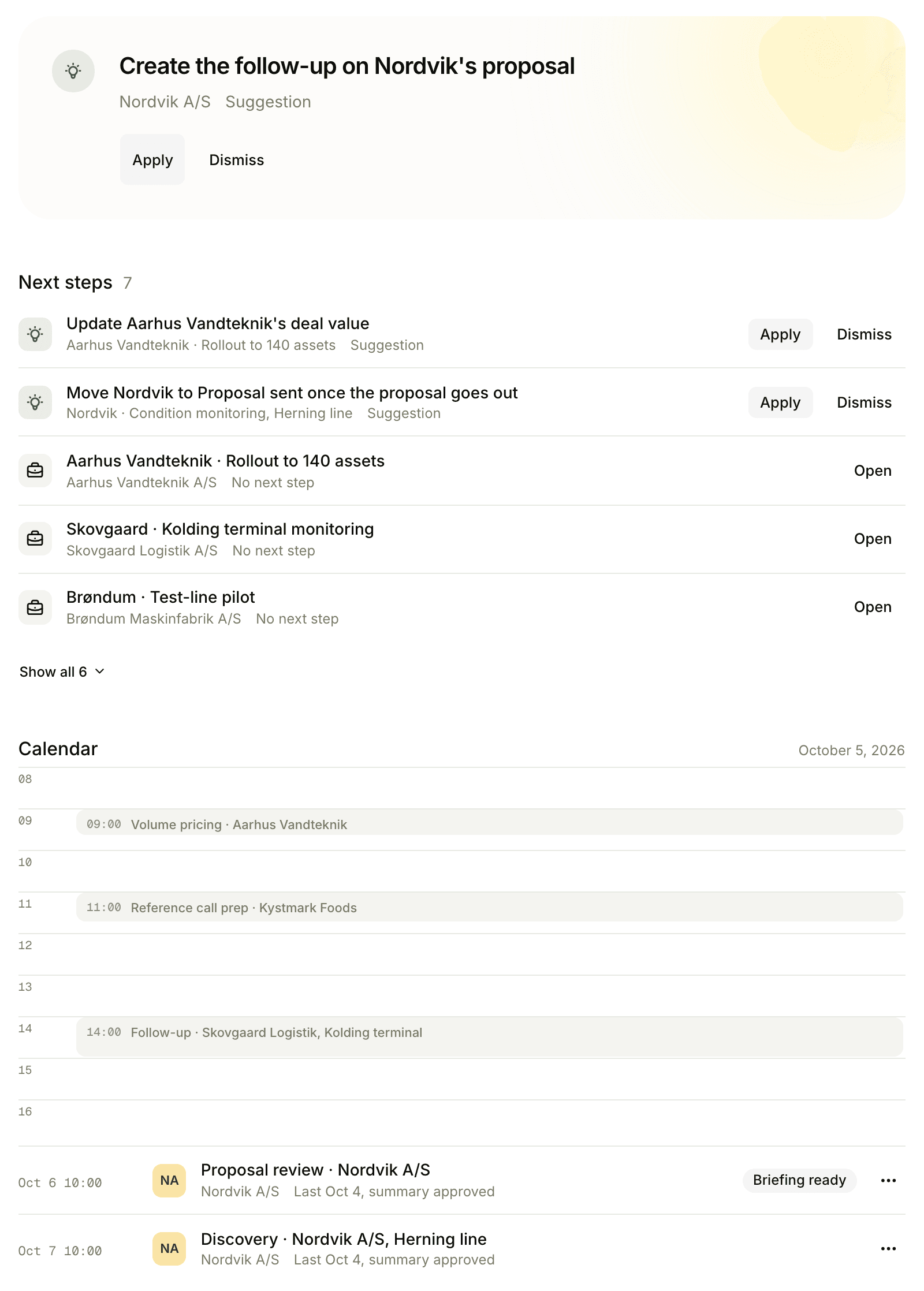Apply the Nordvik proposal follow-up suggestion
The image size is (924, 1291).
pyautogui.click(x=152, y=160)
